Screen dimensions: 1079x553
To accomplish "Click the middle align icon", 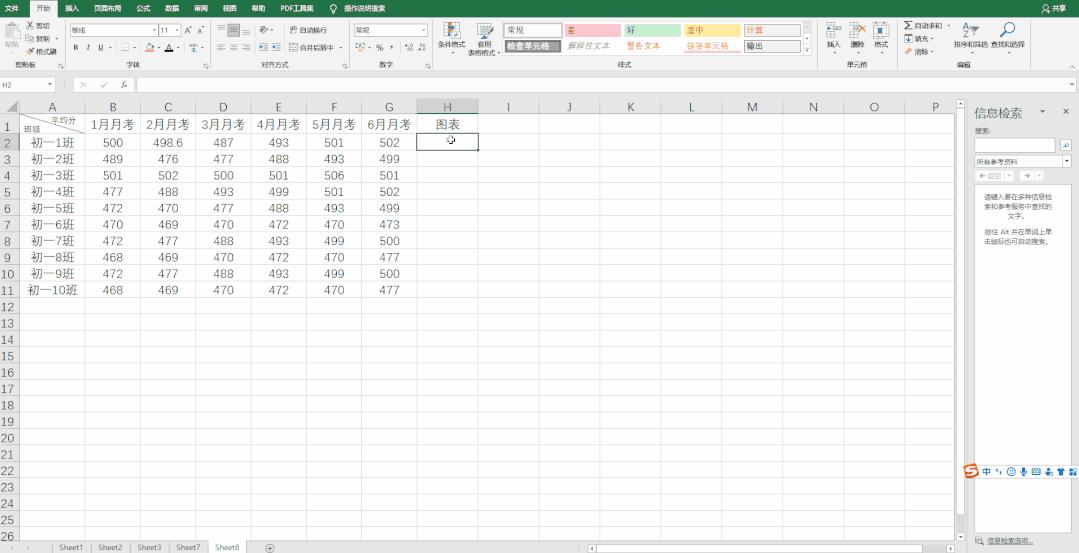I will (x=233, y=30).
